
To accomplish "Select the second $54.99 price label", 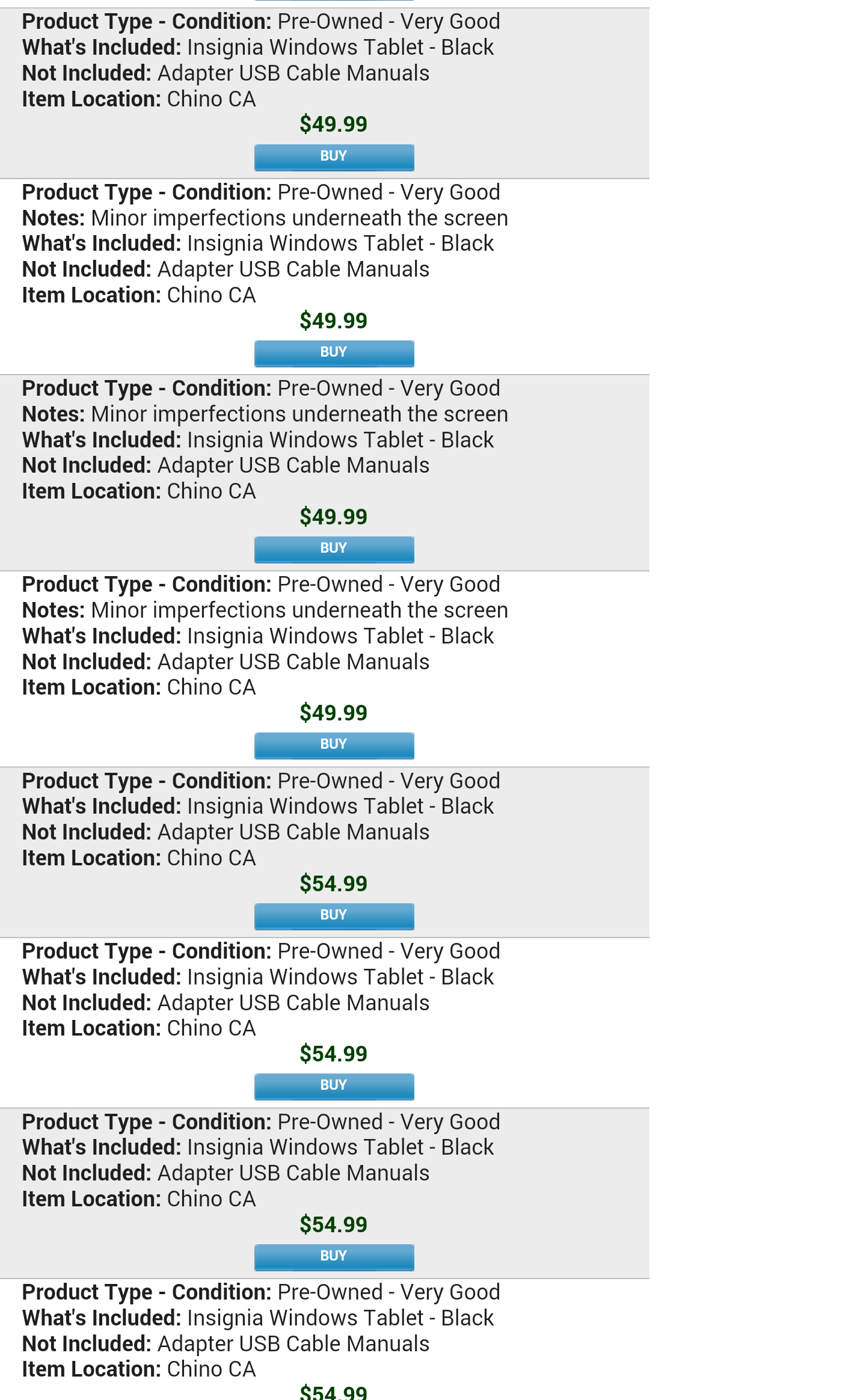I will tap(334, 1054).
